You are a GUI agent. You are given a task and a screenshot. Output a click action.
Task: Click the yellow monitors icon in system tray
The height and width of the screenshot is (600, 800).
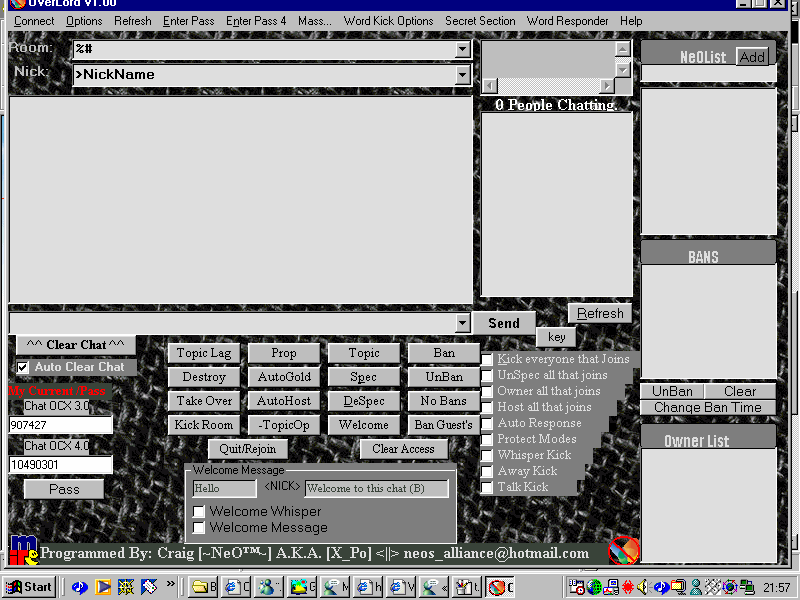(679, 587)
